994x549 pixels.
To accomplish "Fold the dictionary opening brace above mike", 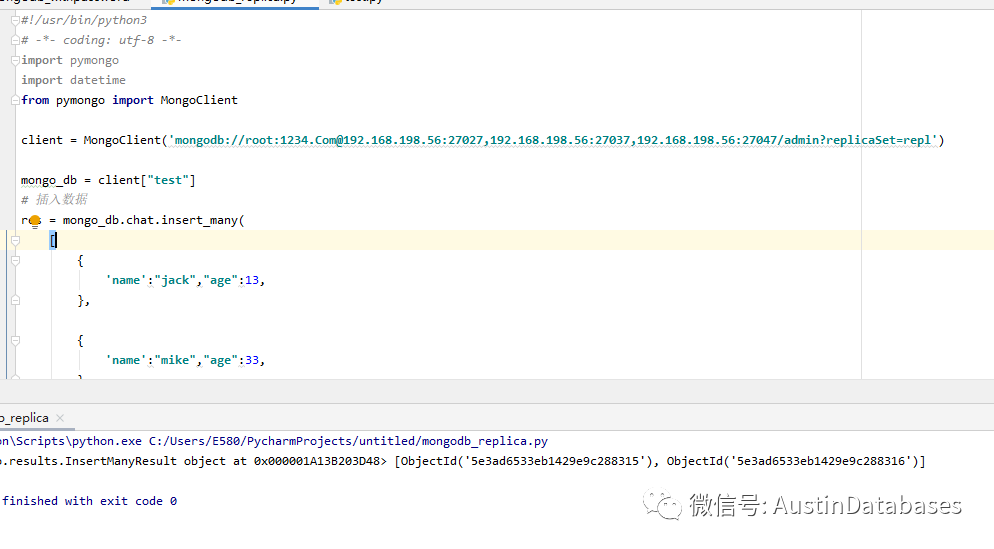I will [x=14, y=340].
